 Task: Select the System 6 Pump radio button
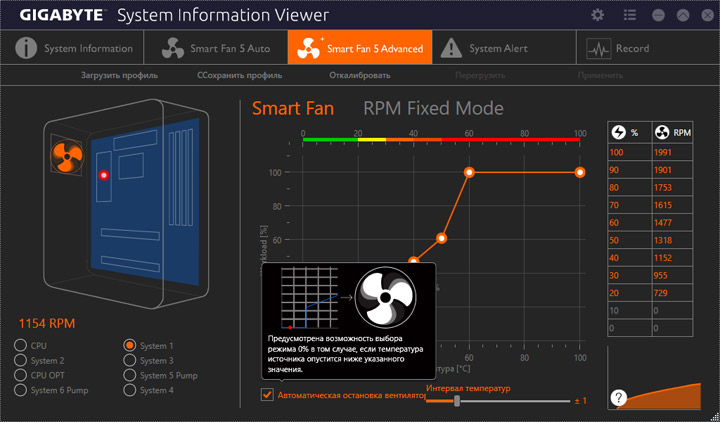click(20, 390)
